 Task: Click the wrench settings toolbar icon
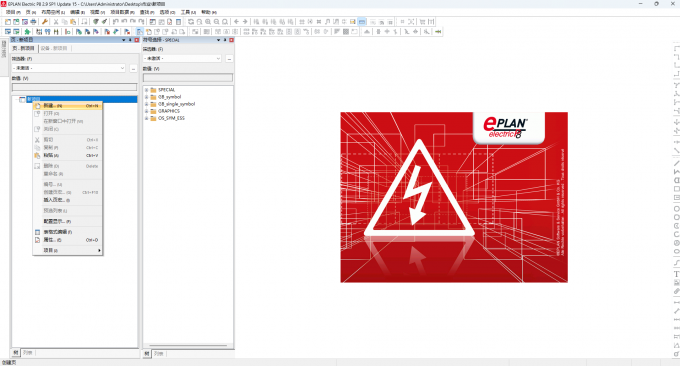[45, 22]
